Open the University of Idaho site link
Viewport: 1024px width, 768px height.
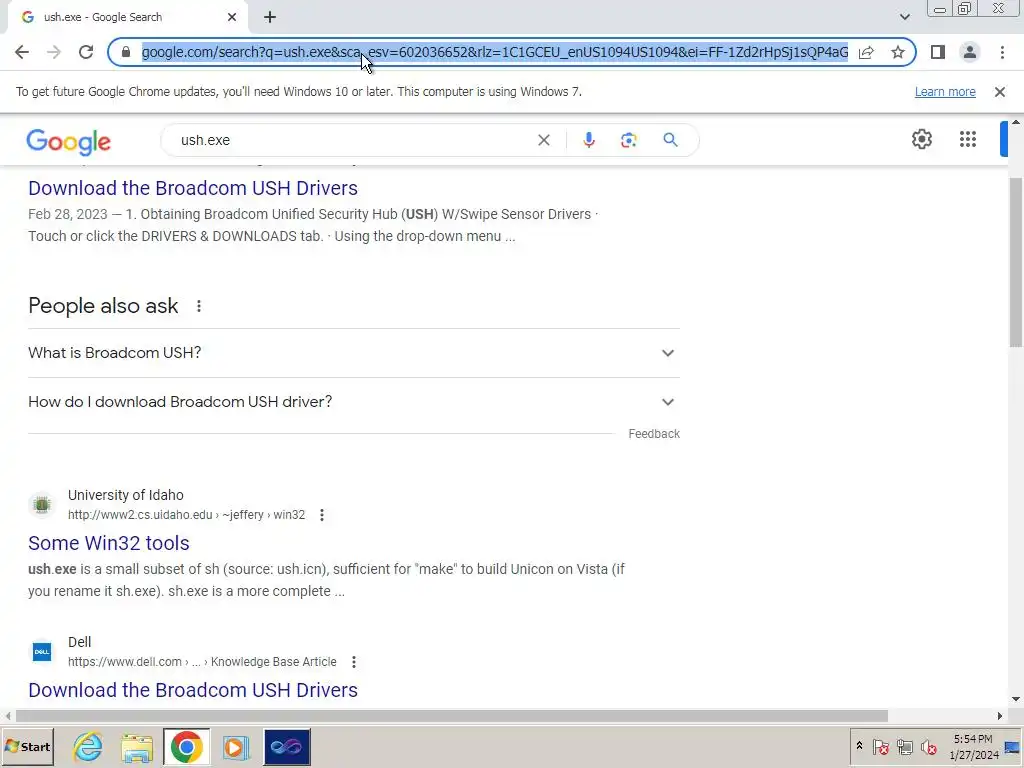point(125,495)
